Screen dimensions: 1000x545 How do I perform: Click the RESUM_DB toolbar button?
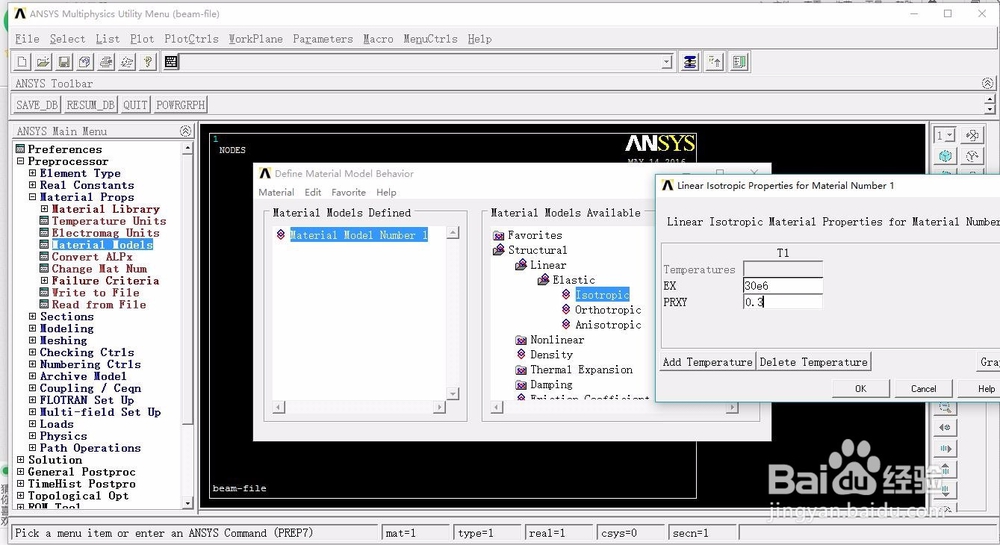click(x=91, y=105)
